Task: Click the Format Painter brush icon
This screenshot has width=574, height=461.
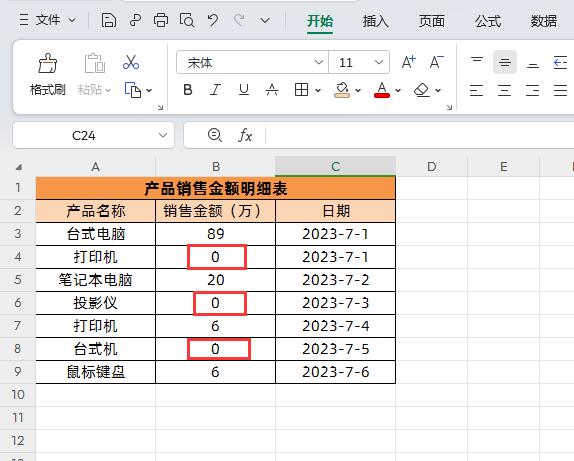Action: pos(48,63)
